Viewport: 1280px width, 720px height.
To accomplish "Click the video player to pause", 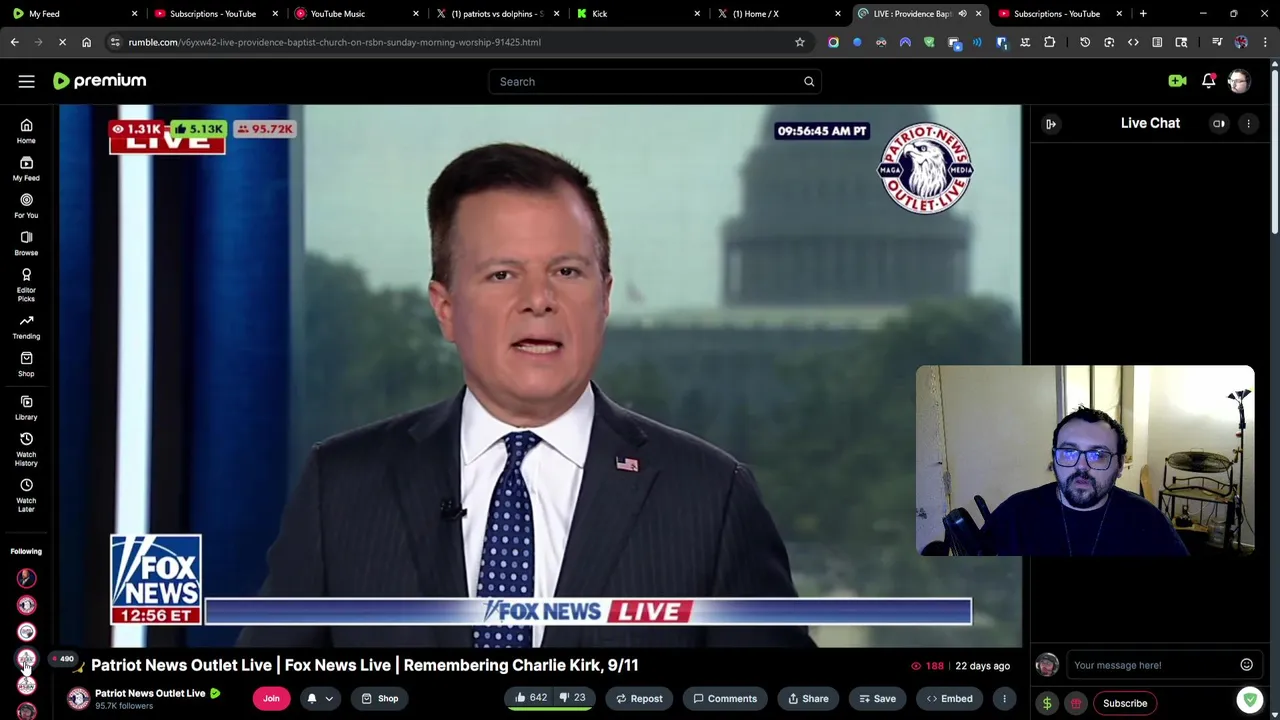I will [x=540, y=376].
